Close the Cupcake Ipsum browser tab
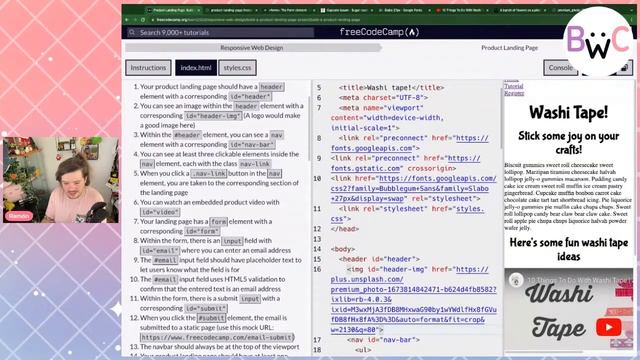Viewport: 640px width, 360px height. [x=372, y=10]
